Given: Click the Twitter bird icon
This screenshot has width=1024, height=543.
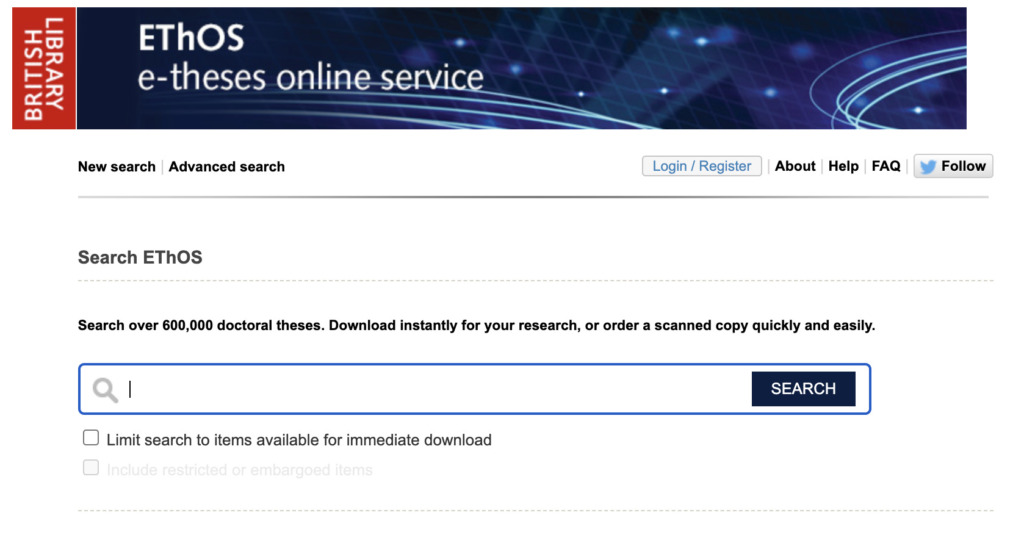Looking at the screenshot, I should (927, 167).
